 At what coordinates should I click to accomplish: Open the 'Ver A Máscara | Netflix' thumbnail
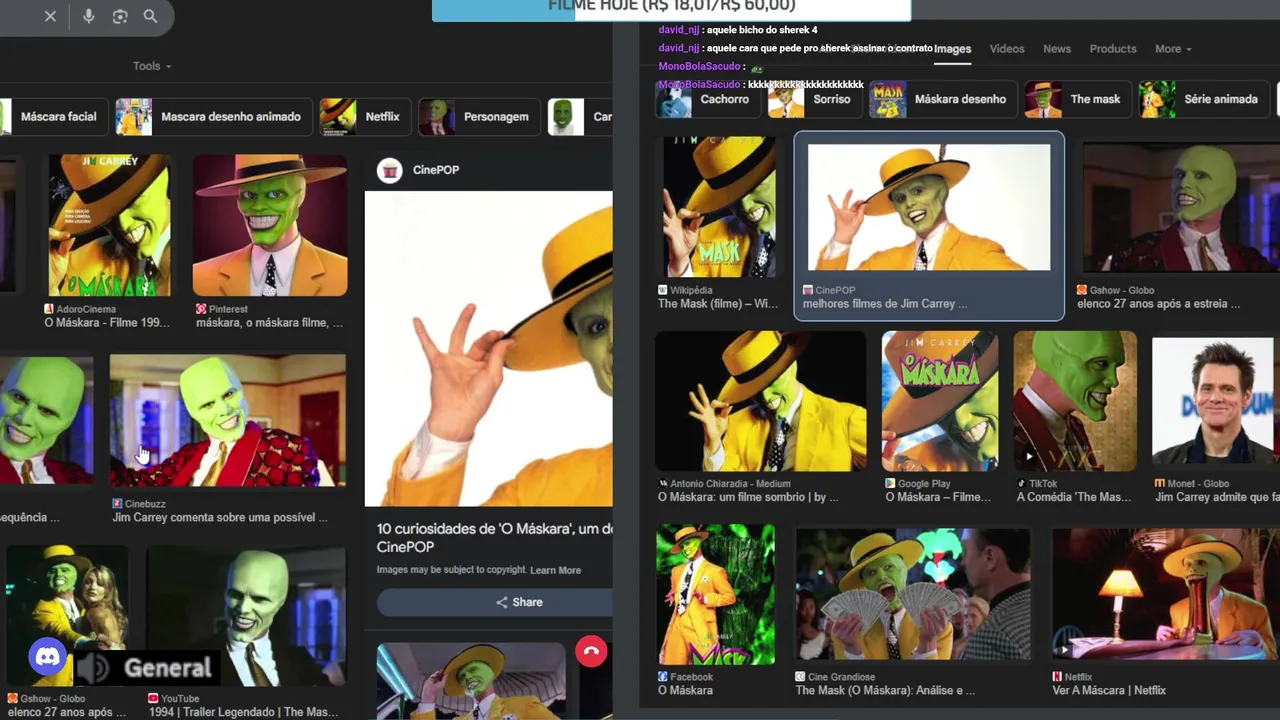(x=1166, y=594)
